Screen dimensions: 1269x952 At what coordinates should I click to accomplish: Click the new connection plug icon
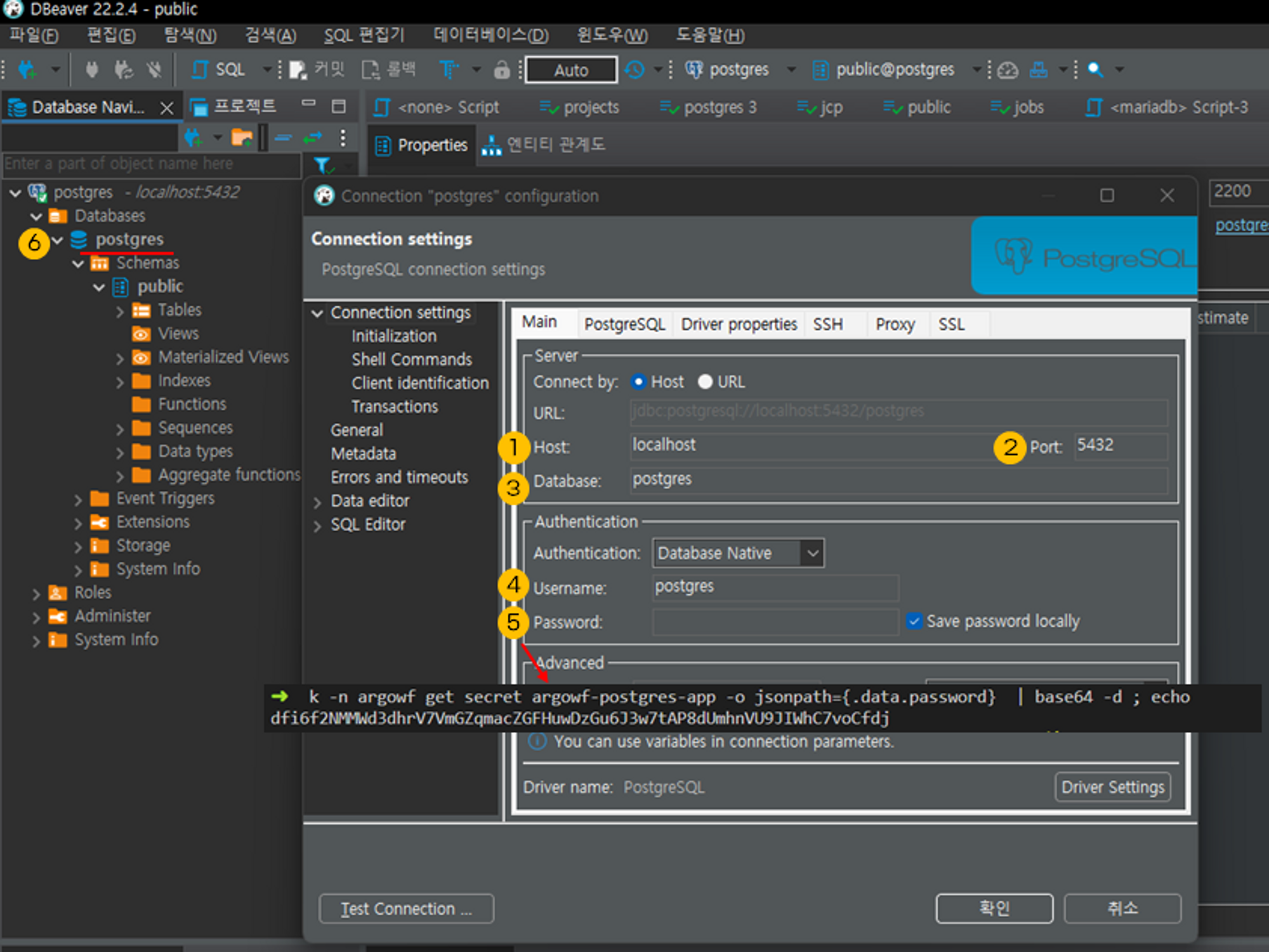(27, 69)
